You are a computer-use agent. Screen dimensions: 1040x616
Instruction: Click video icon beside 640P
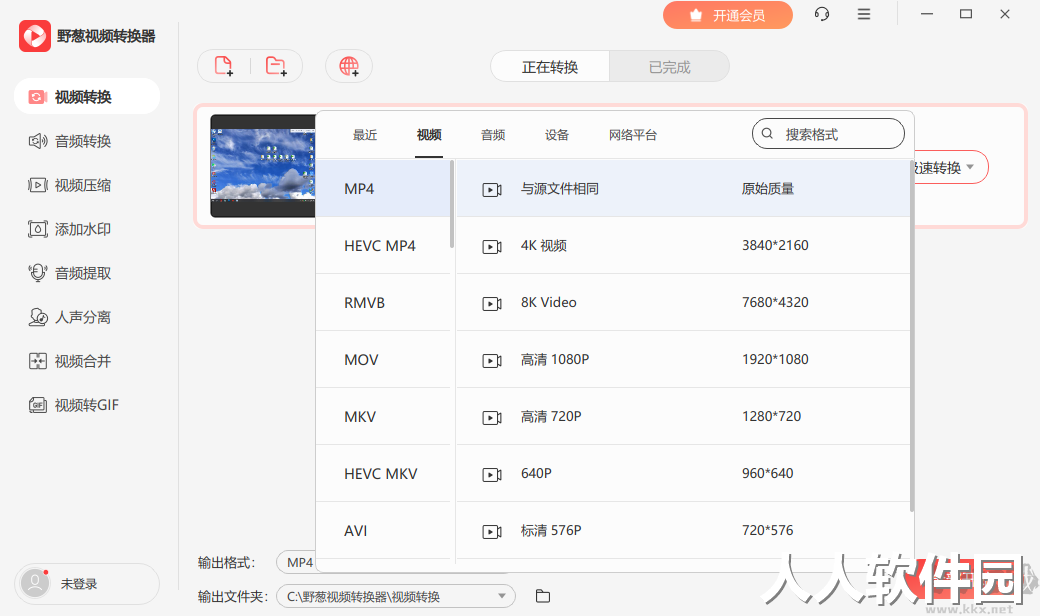point(491,475)
